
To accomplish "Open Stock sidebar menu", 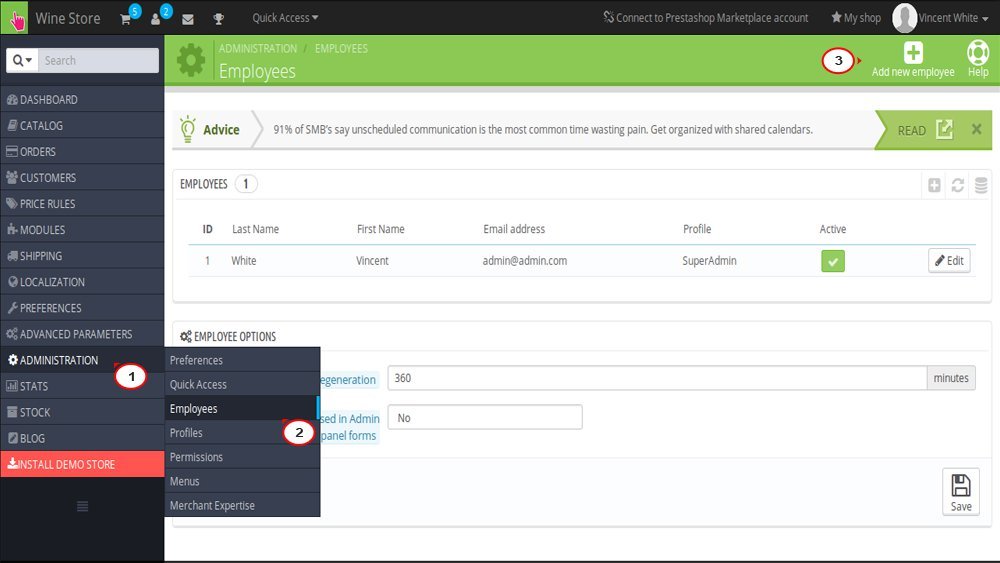I will (x=82, y=413).
